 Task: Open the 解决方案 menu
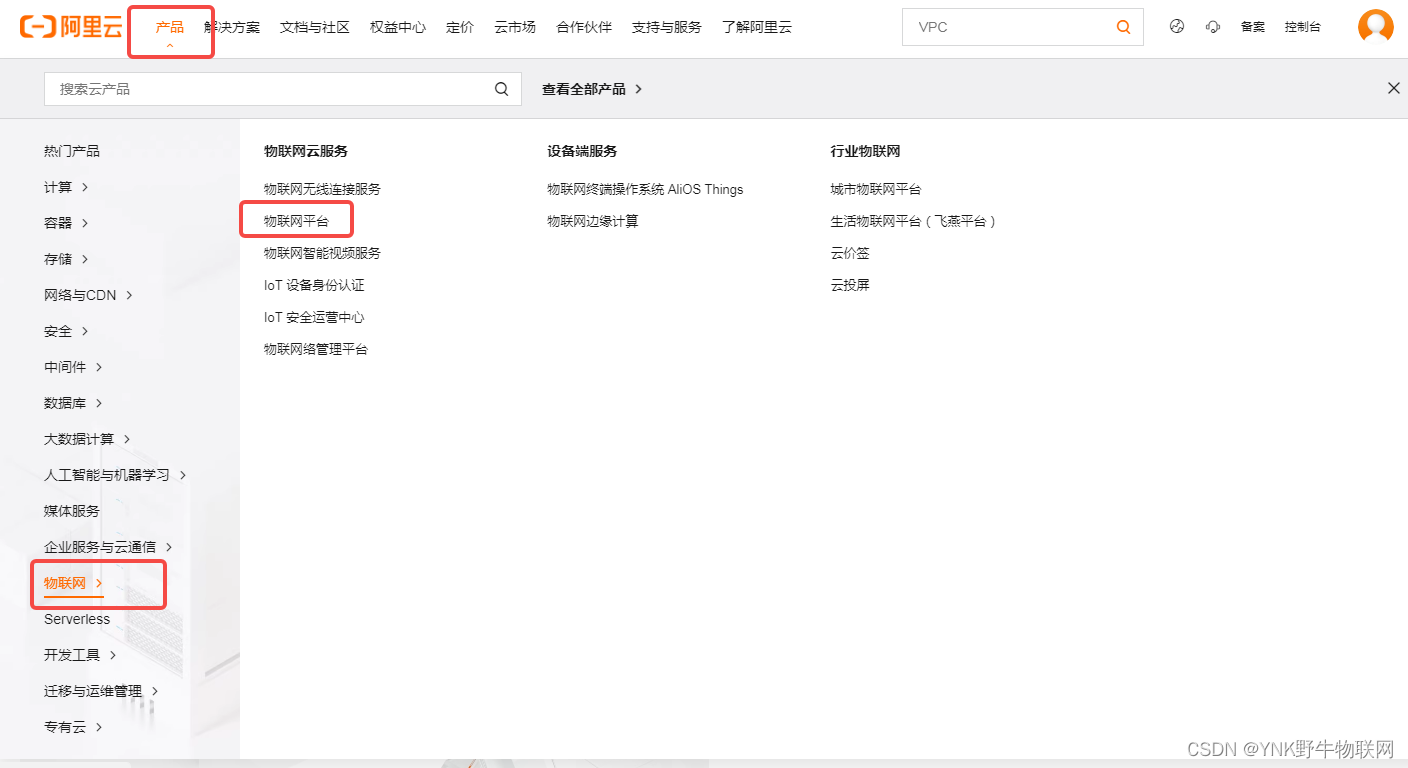[x=232, y=27]
